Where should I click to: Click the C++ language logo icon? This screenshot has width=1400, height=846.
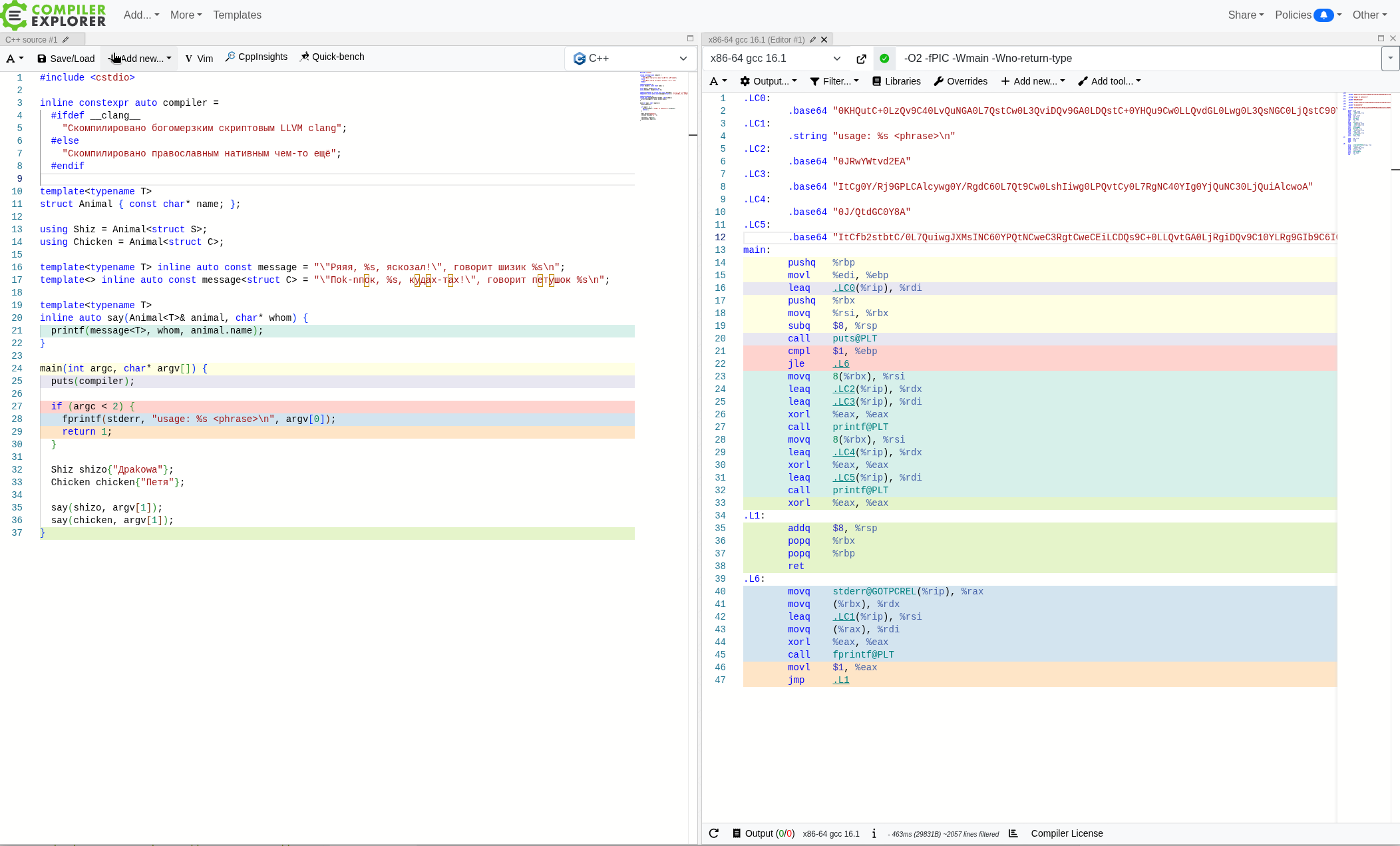[x=579, y=59]
